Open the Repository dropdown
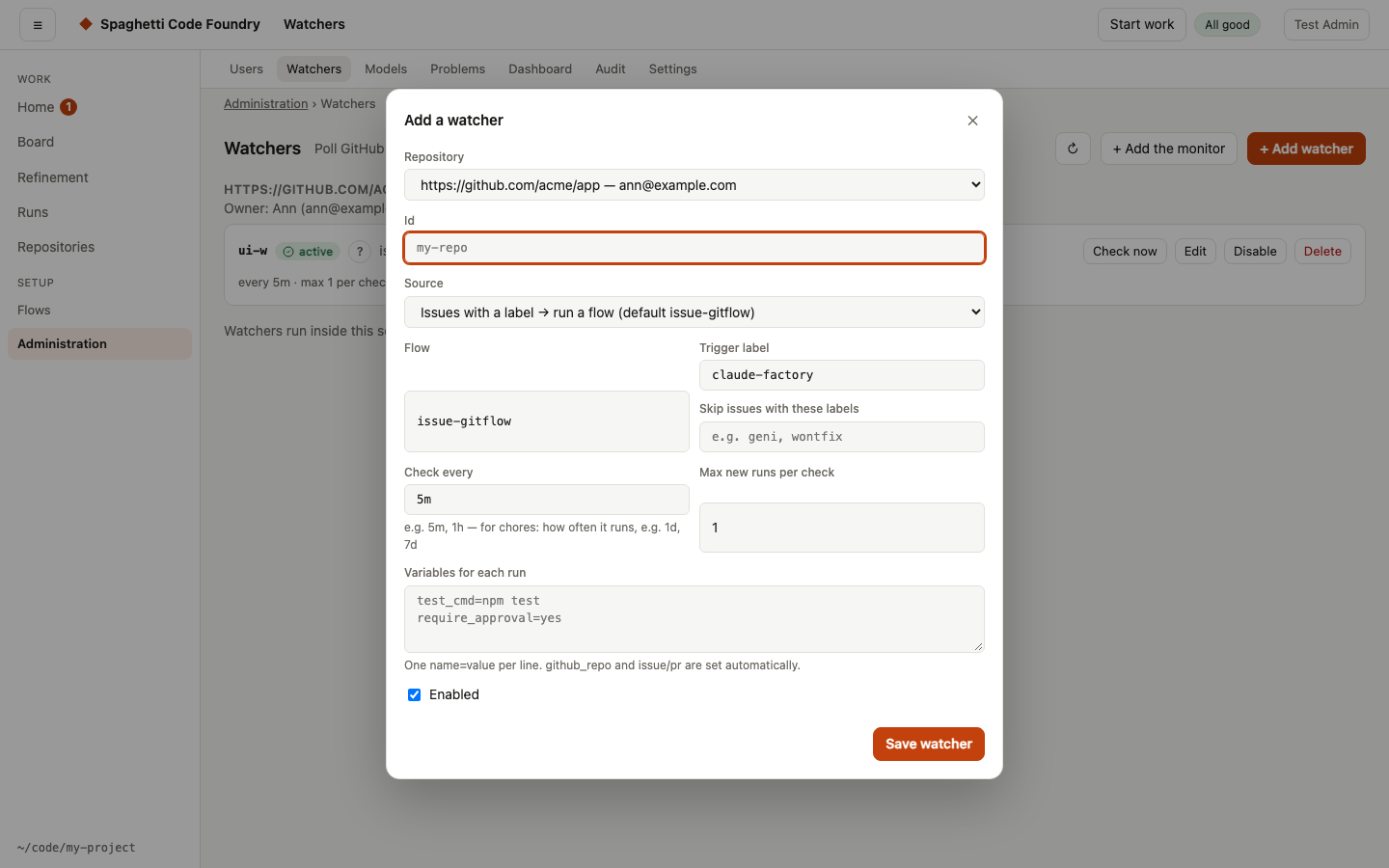This screenshot has height=868, width=1389. click(x=694, y=185)
